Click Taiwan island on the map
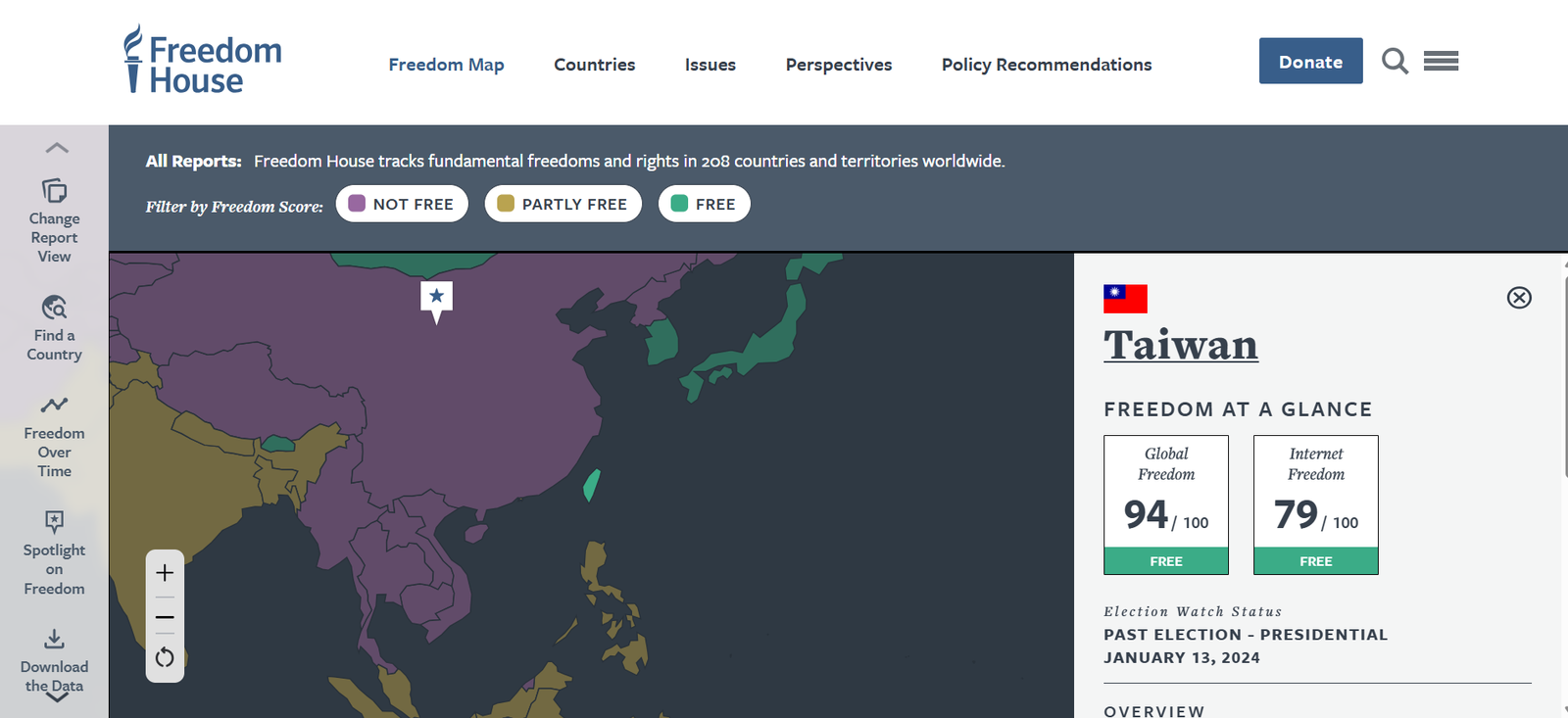Viewport: 1568px width, 718px height. pos(592,485)
